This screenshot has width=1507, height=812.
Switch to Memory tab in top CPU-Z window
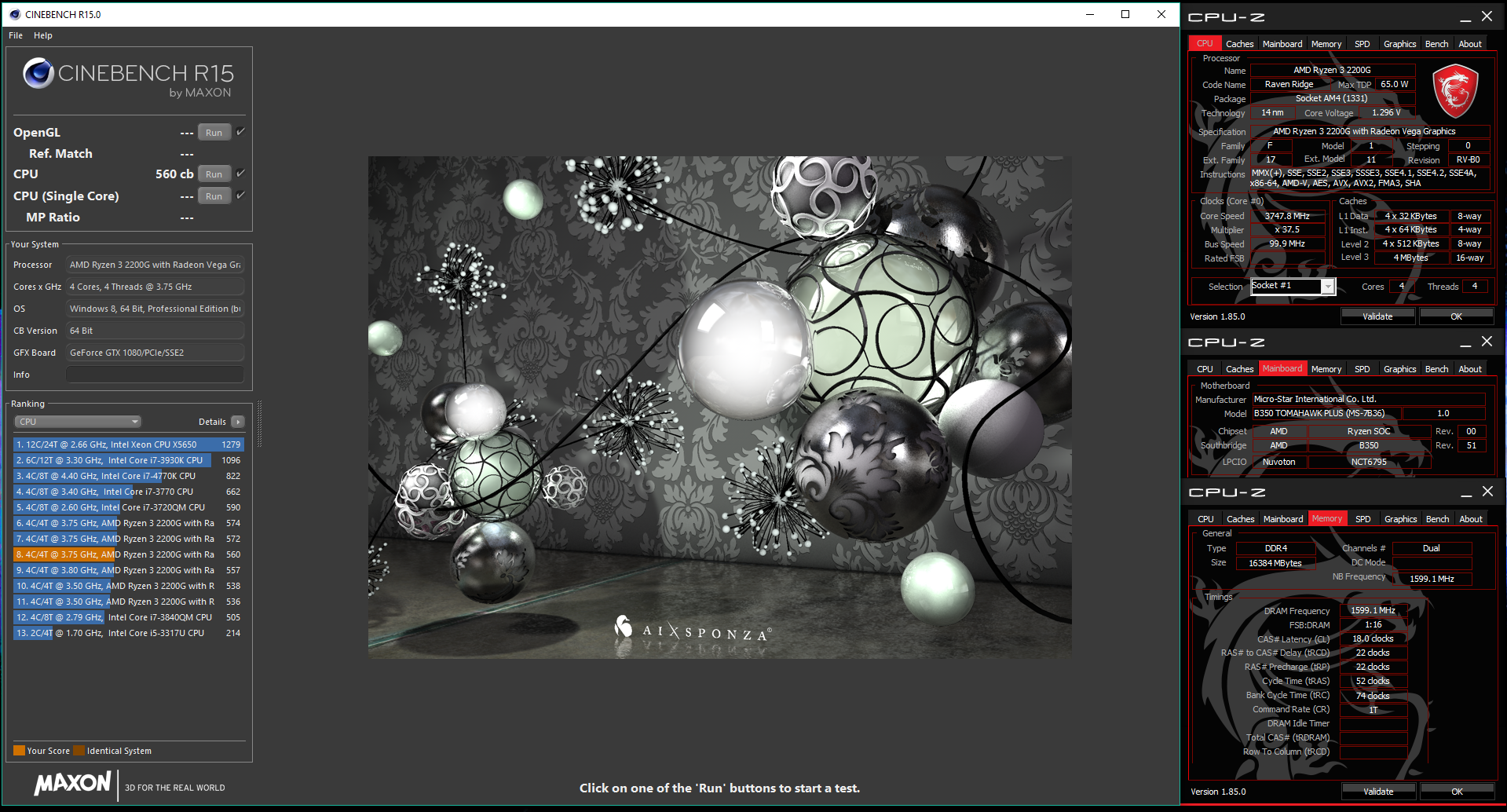[x=1326, y=44]
